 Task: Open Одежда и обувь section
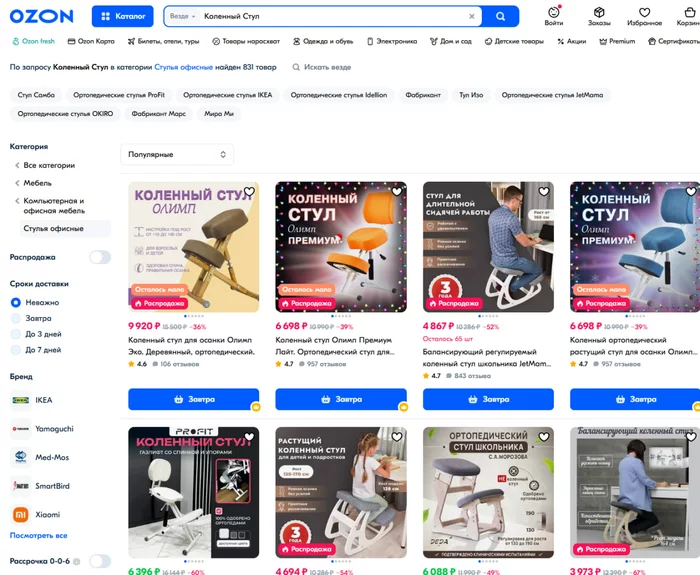323,41
